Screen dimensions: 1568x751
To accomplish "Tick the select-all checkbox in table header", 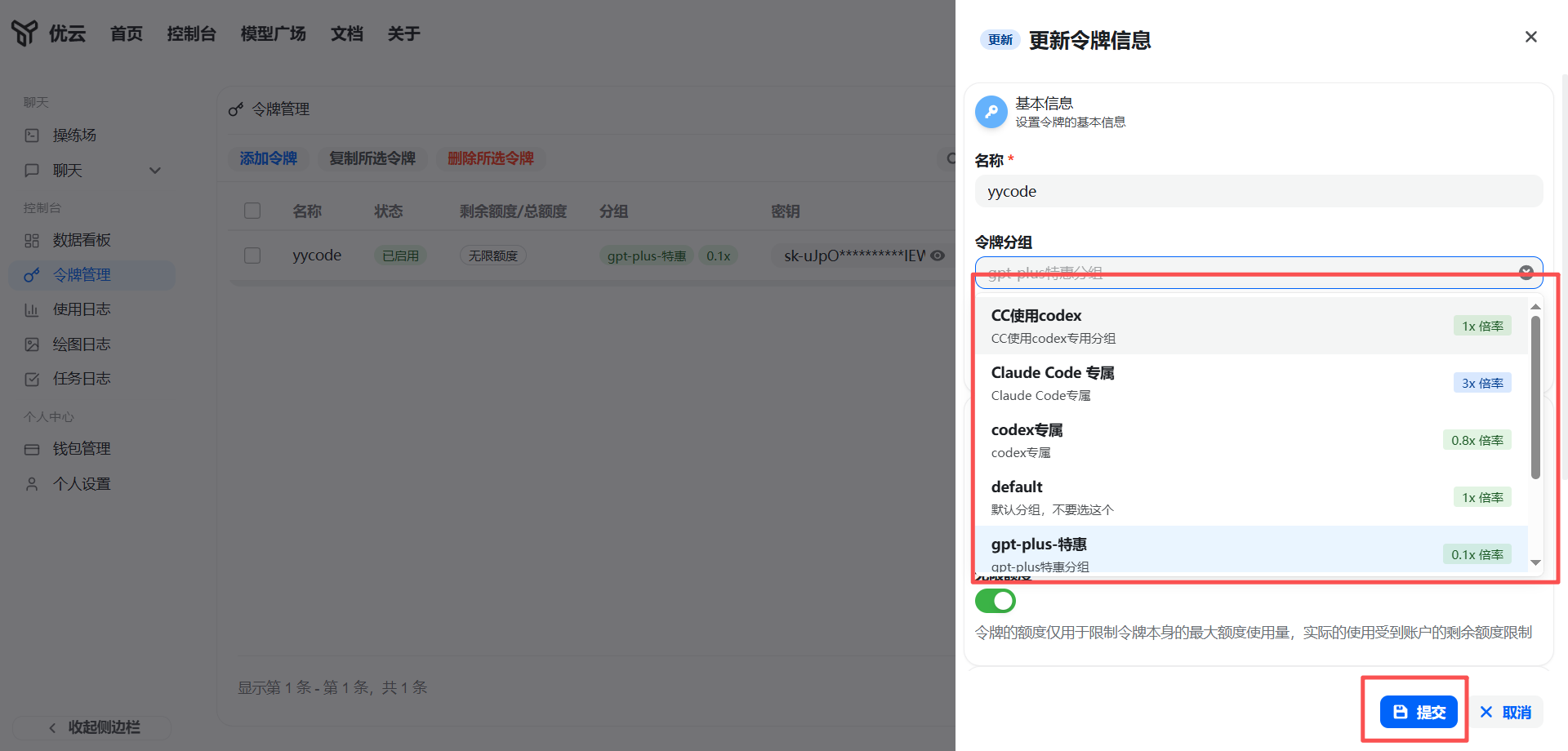I will (x=252, y=211).
